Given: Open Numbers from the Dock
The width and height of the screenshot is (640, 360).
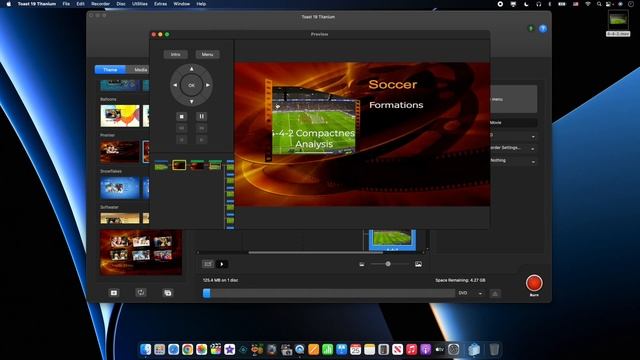Looking at the screenshot, I should pos(327,349).
